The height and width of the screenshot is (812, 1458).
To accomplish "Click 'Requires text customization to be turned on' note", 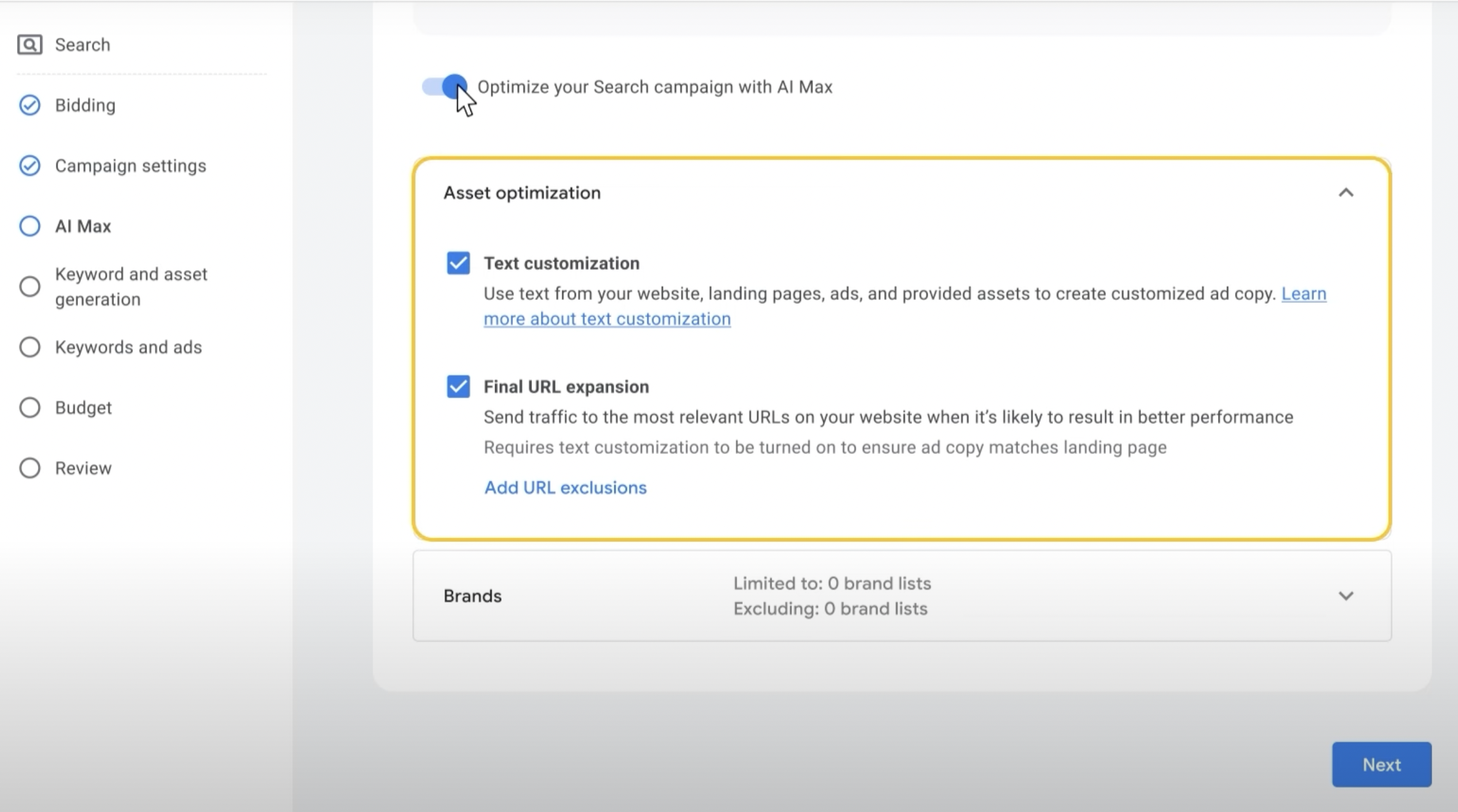I will coord(825,447).
